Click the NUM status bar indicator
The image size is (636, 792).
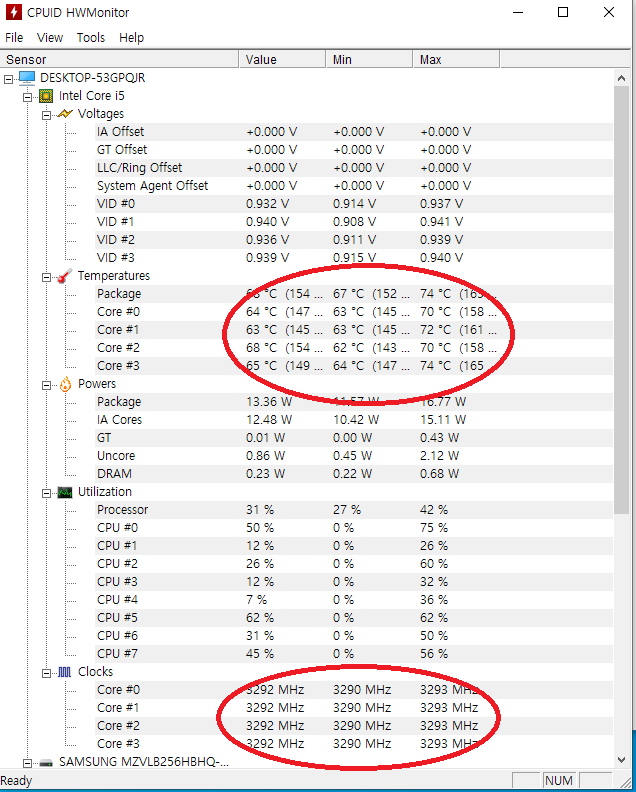point(559,781)
